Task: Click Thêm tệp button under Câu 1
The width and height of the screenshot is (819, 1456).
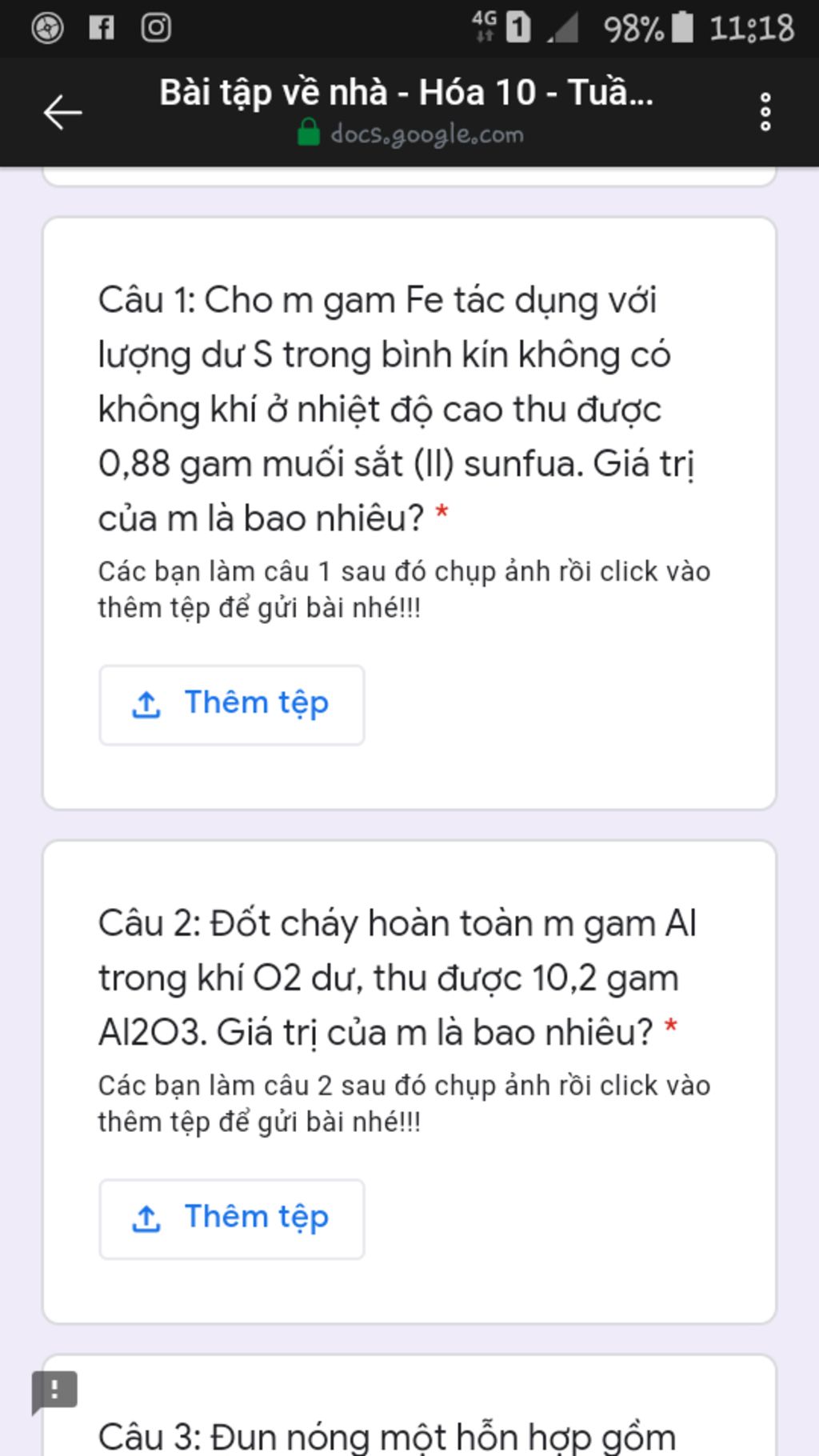Action: pos(232,705)
